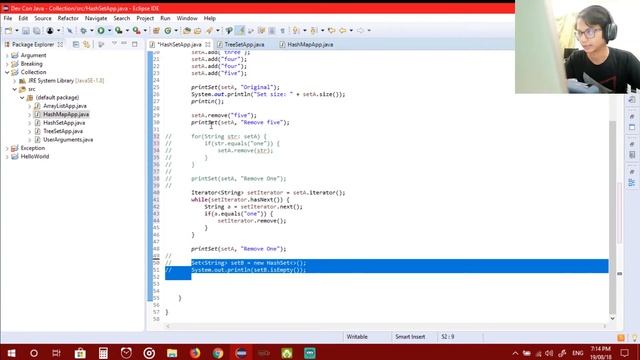Screen dimensions: 640x360
Task: Click the New file toolbar icon
Action: 9,31
